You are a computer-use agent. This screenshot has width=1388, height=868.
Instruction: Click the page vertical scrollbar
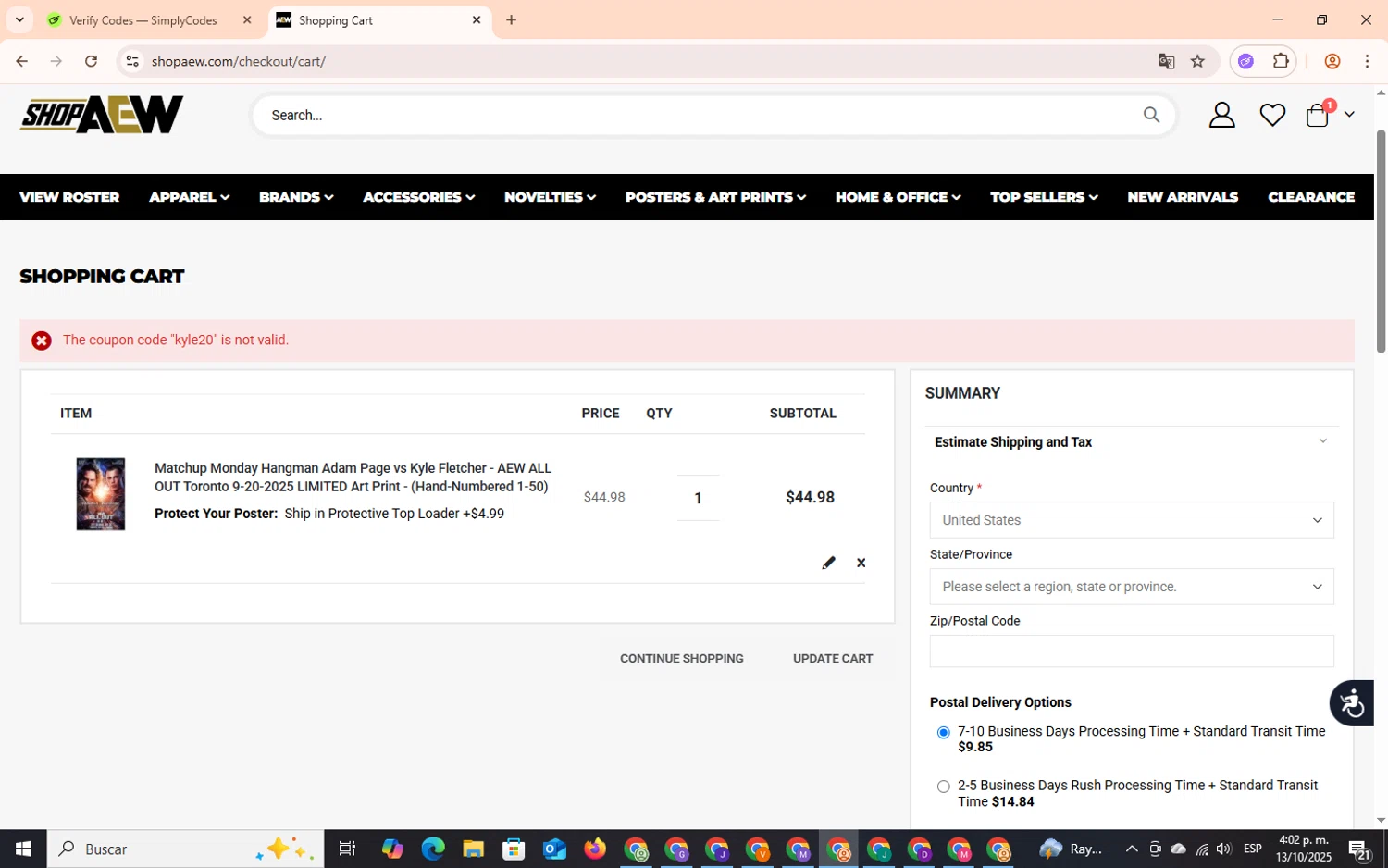(1381, 241)
